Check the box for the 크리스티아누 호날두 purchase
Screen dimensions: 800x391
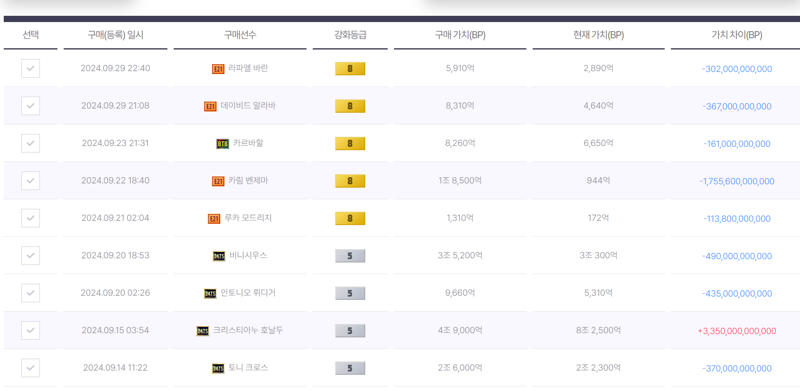(x=31, y=330)
